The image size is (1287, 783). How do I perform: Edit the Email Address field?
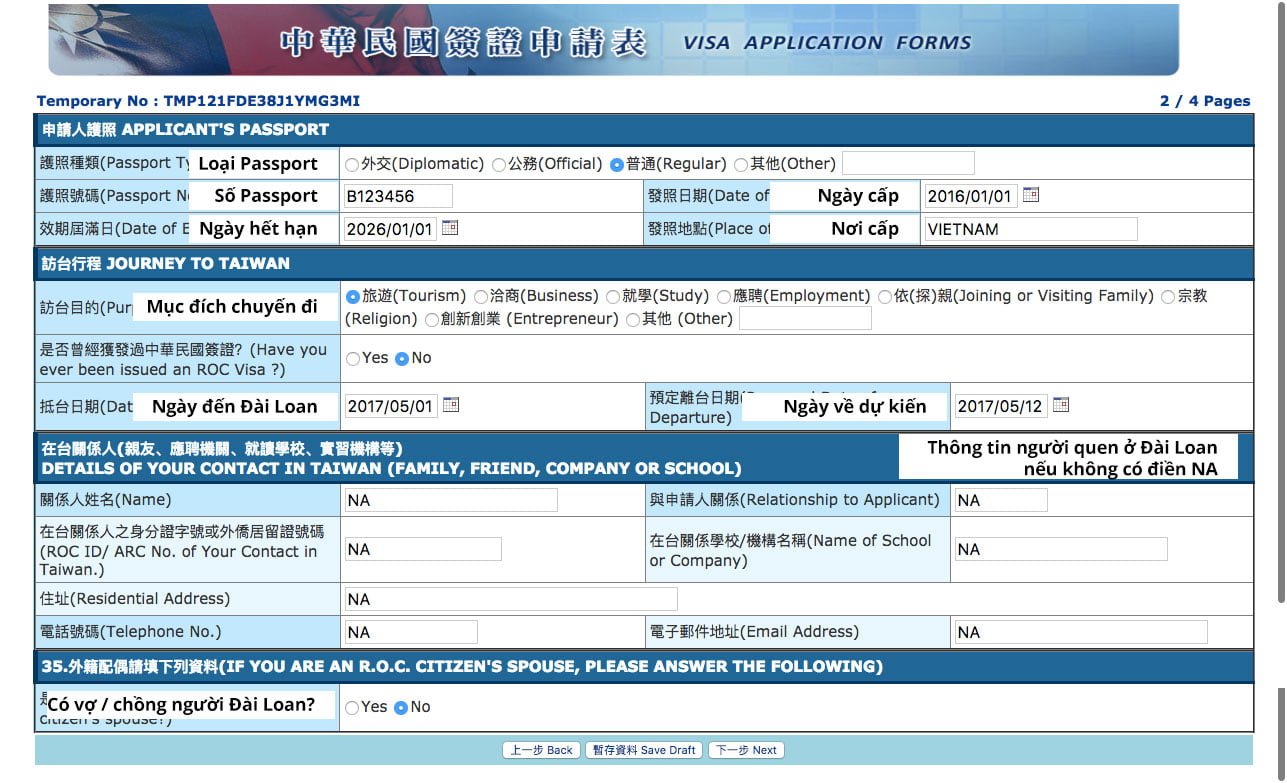tap(1081, 632)
